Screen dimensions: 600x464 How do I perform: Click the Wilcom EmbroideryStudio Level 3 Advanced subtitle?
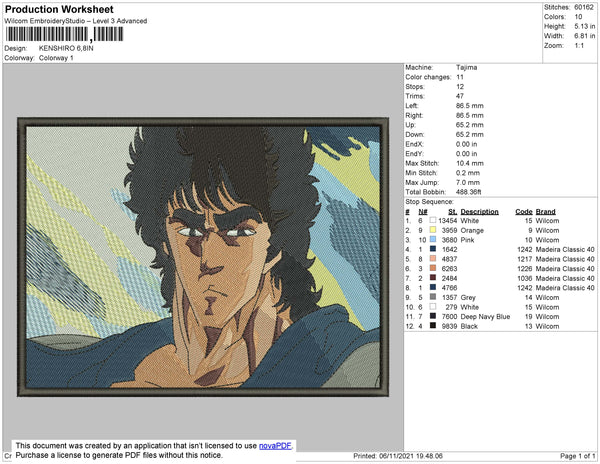tap(76, 21)
